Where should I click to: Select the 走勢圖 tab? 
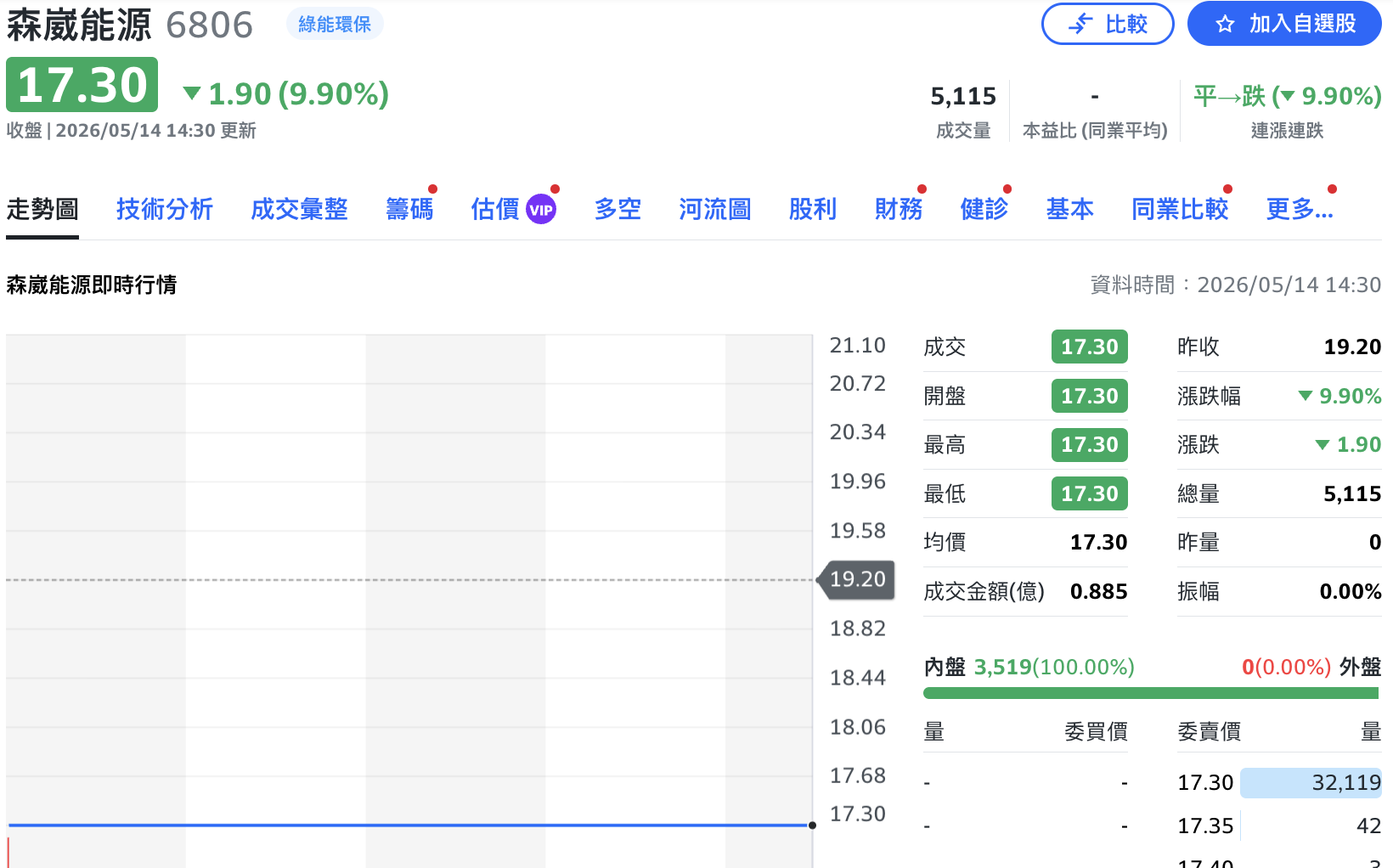(x=42, y=209)
